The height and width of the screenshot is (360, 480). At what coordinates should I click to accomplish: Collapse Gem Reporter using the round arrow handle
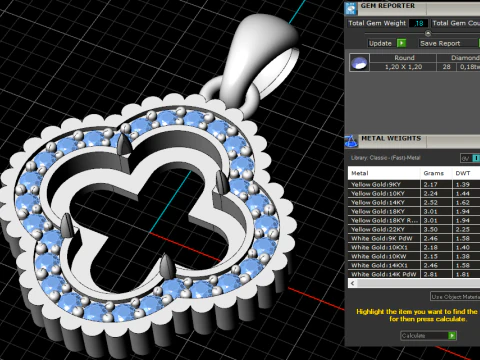click(428, 33)
